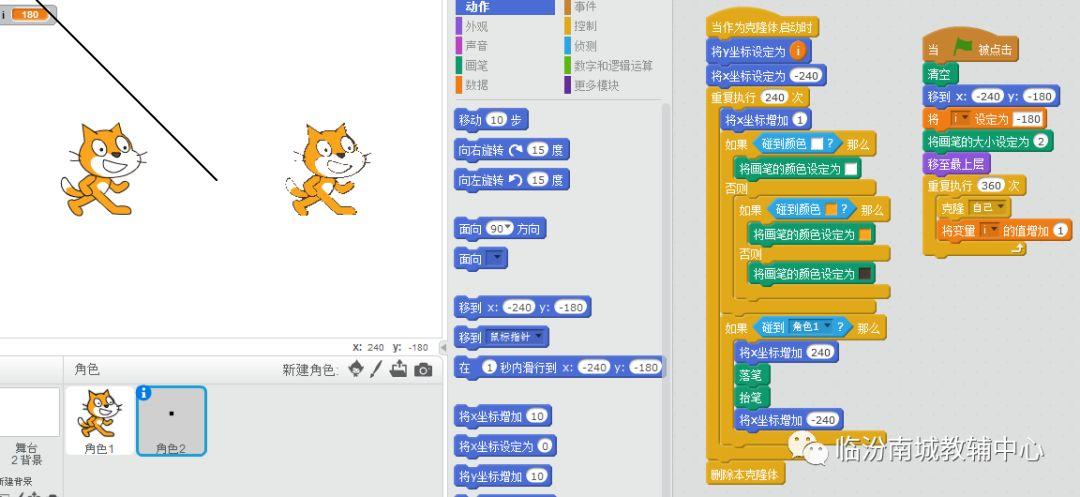
Task: Edit the 240 value in 重复执行 block
Action: 774,97
